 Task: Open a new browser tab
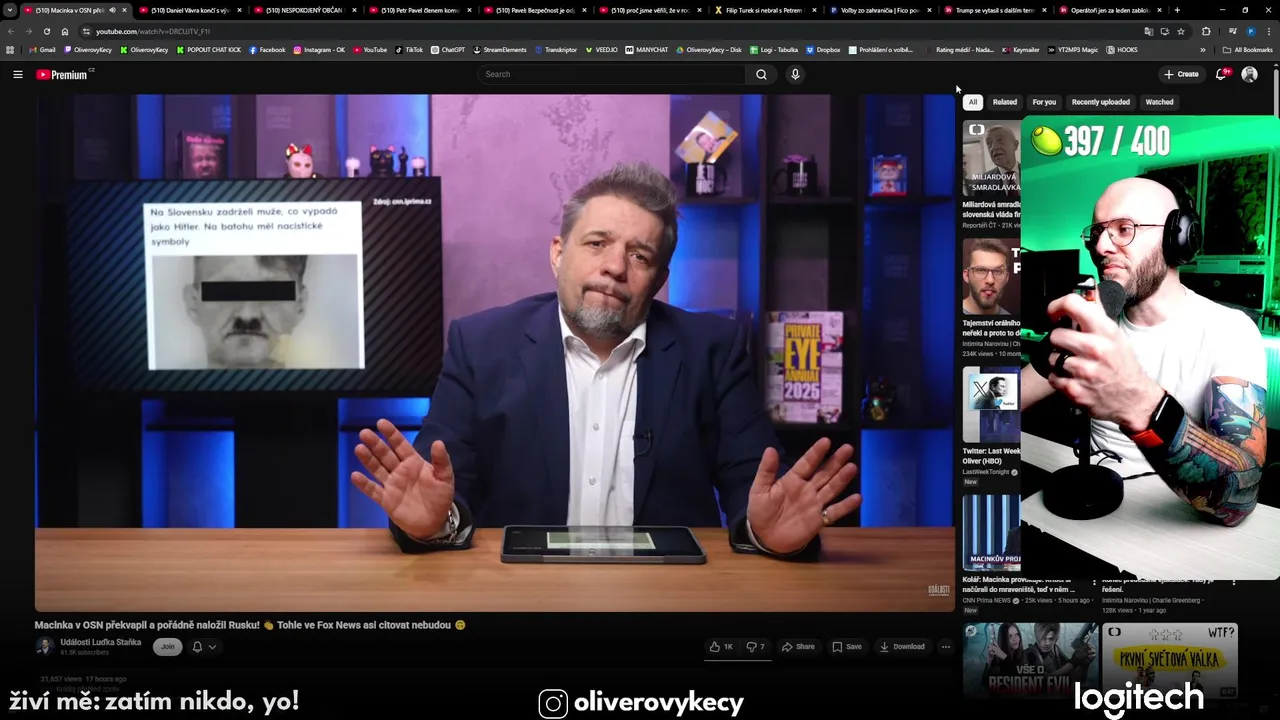click(1177, 10)
